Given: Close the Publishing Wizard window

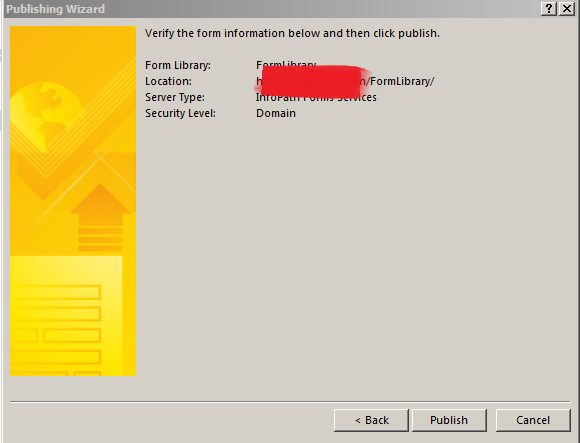Looking at the screenshot, I should pos(567,8).
